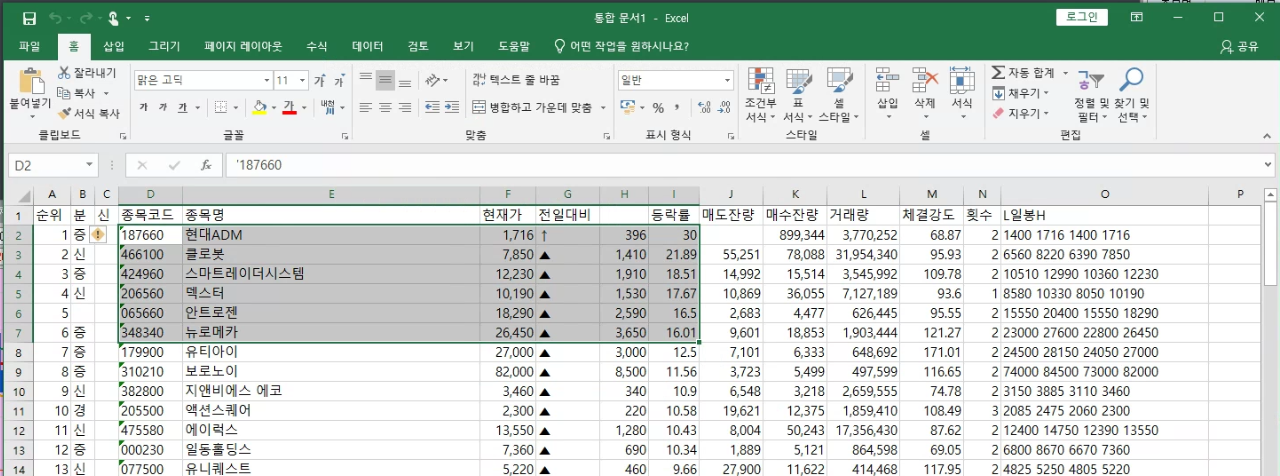
Task: Click error warning icon next to row 2
Action: coord(97,234)
